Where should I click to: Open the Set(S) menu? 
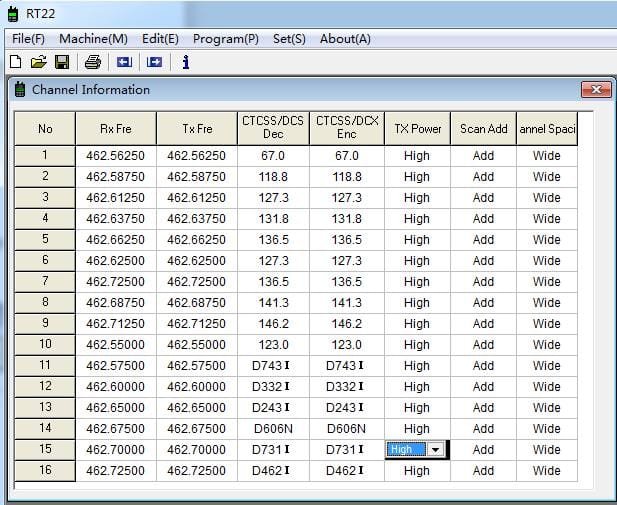tap(289, 39)
